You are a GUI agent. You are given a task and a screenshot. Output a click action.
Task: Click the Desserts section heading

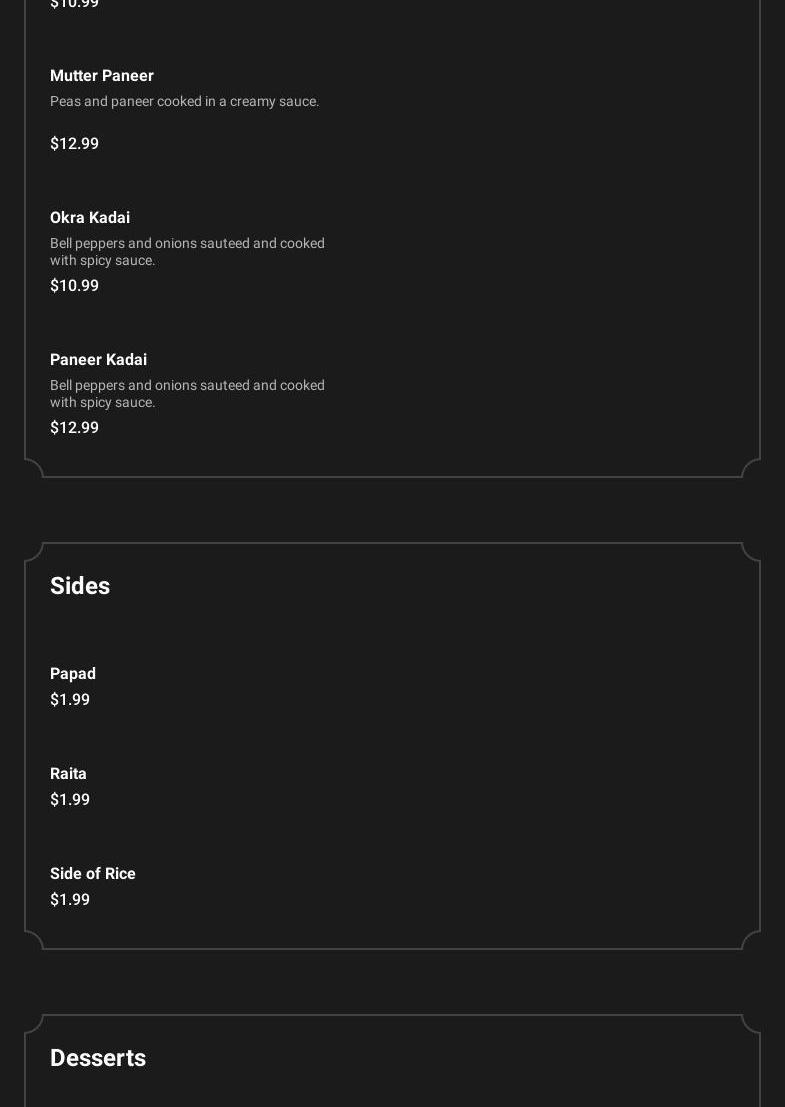(98, 1058)
